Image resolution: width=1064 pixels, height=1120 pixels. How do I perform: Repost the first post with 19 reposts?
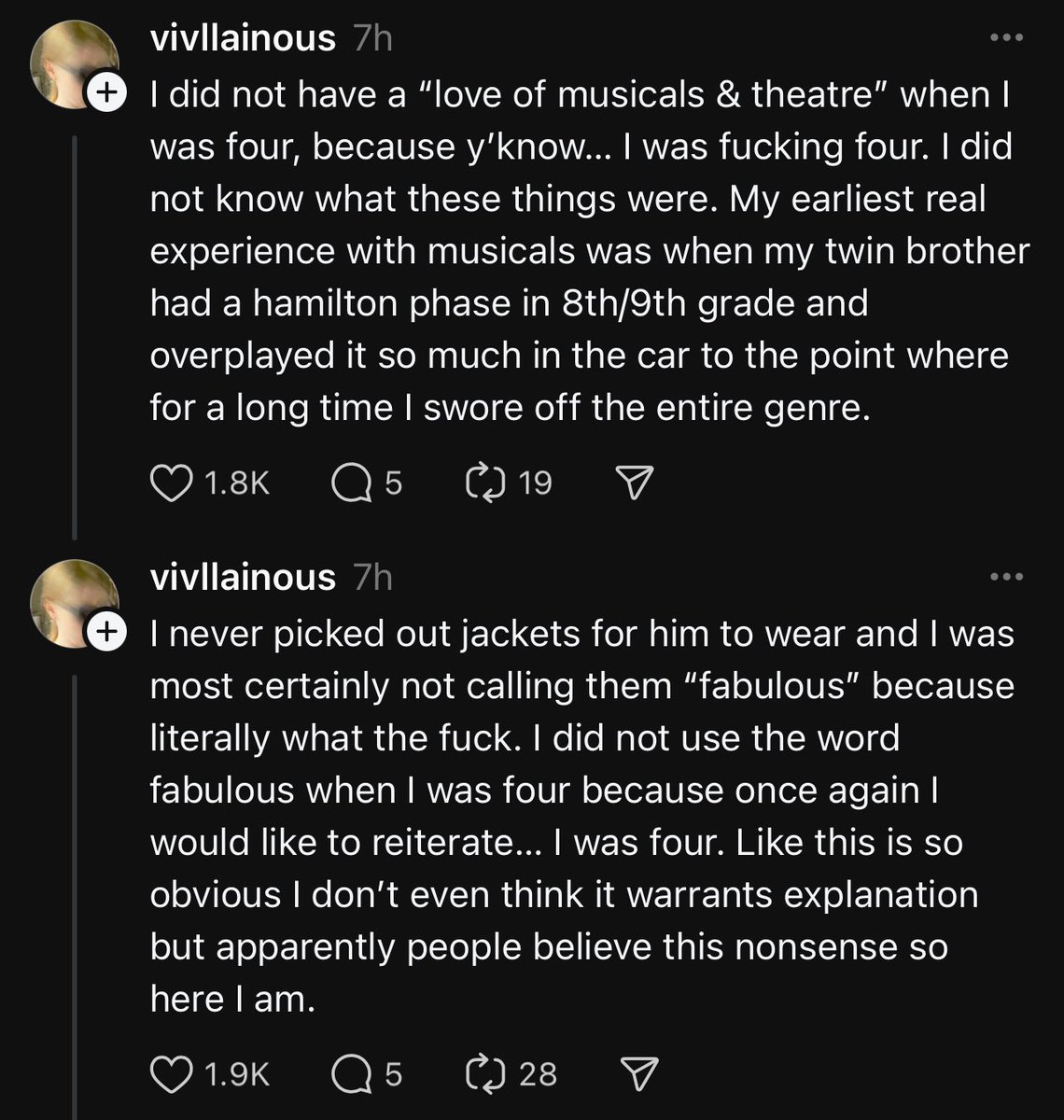[x=484, y=483]
